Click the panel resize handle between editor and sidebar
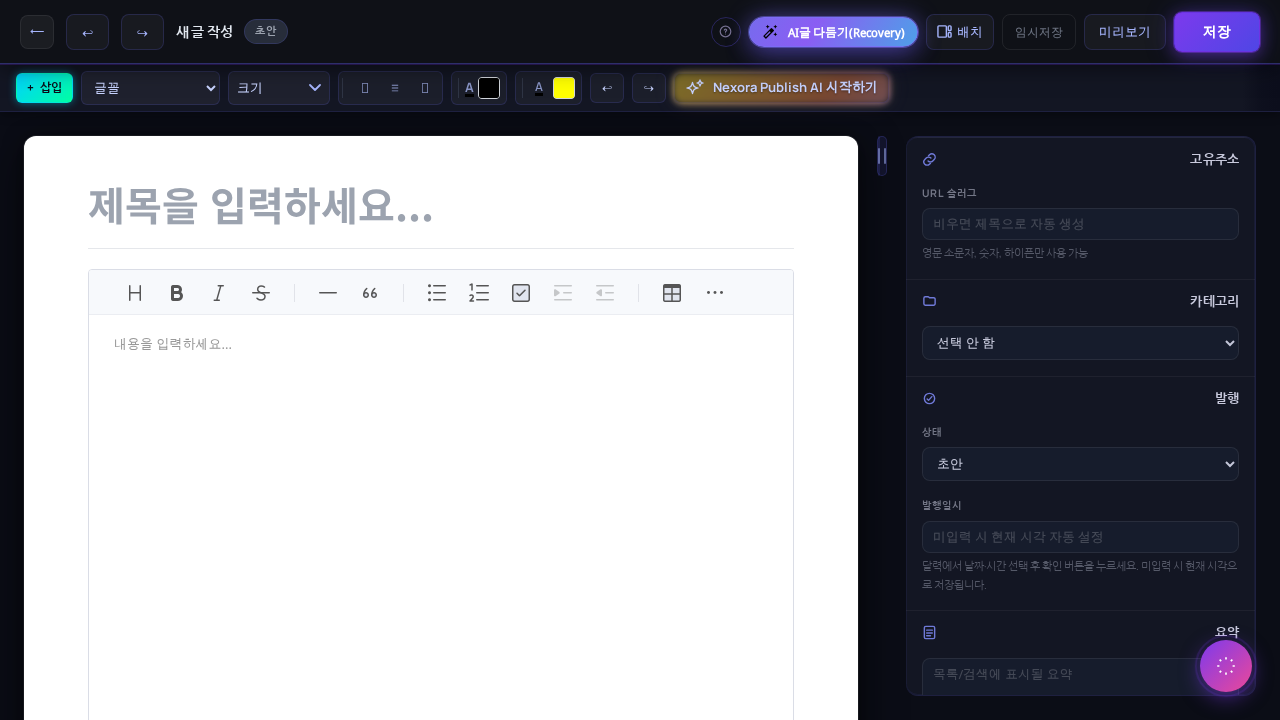 [882, 156]
